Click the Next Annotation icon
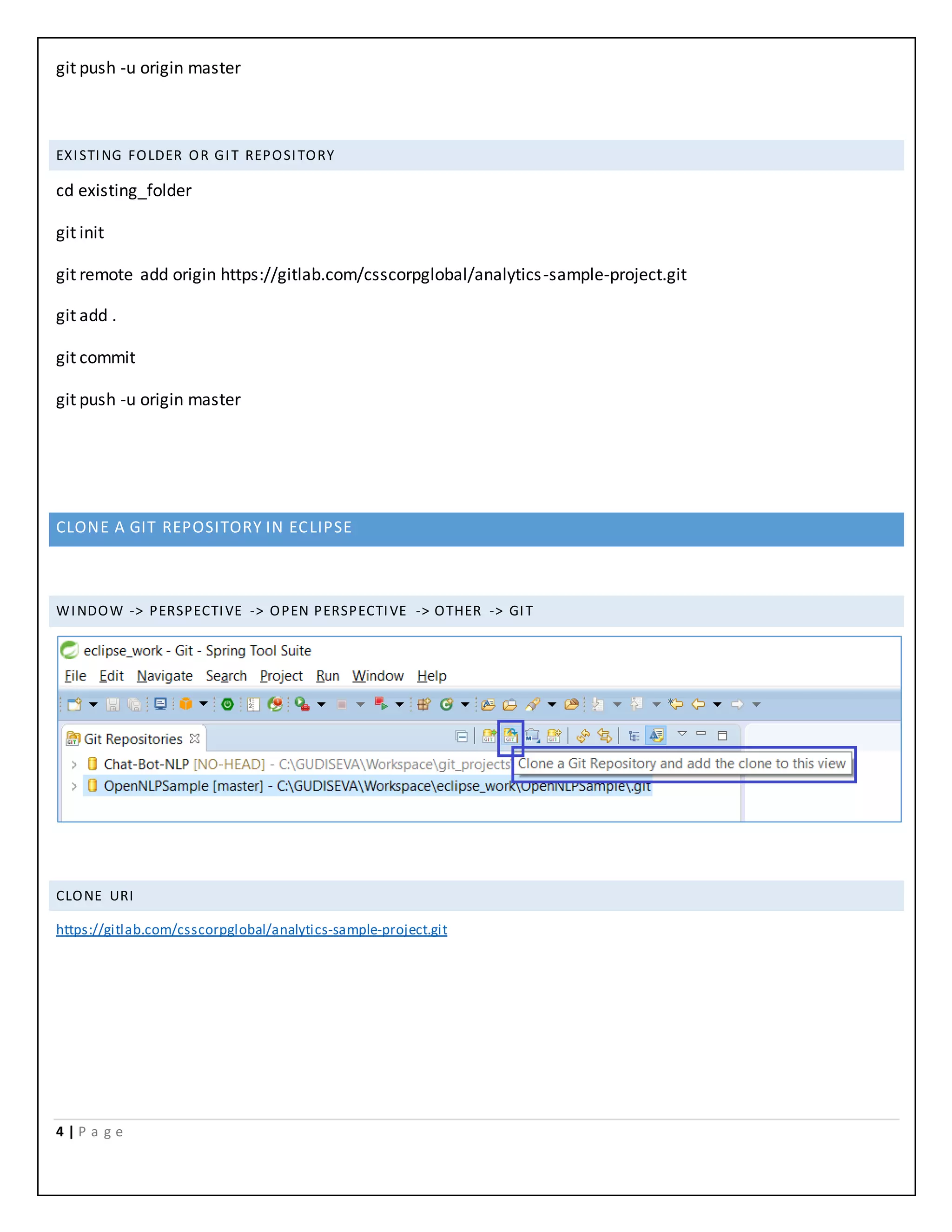This screenshot has width=952, height=1232. [598, 704]
